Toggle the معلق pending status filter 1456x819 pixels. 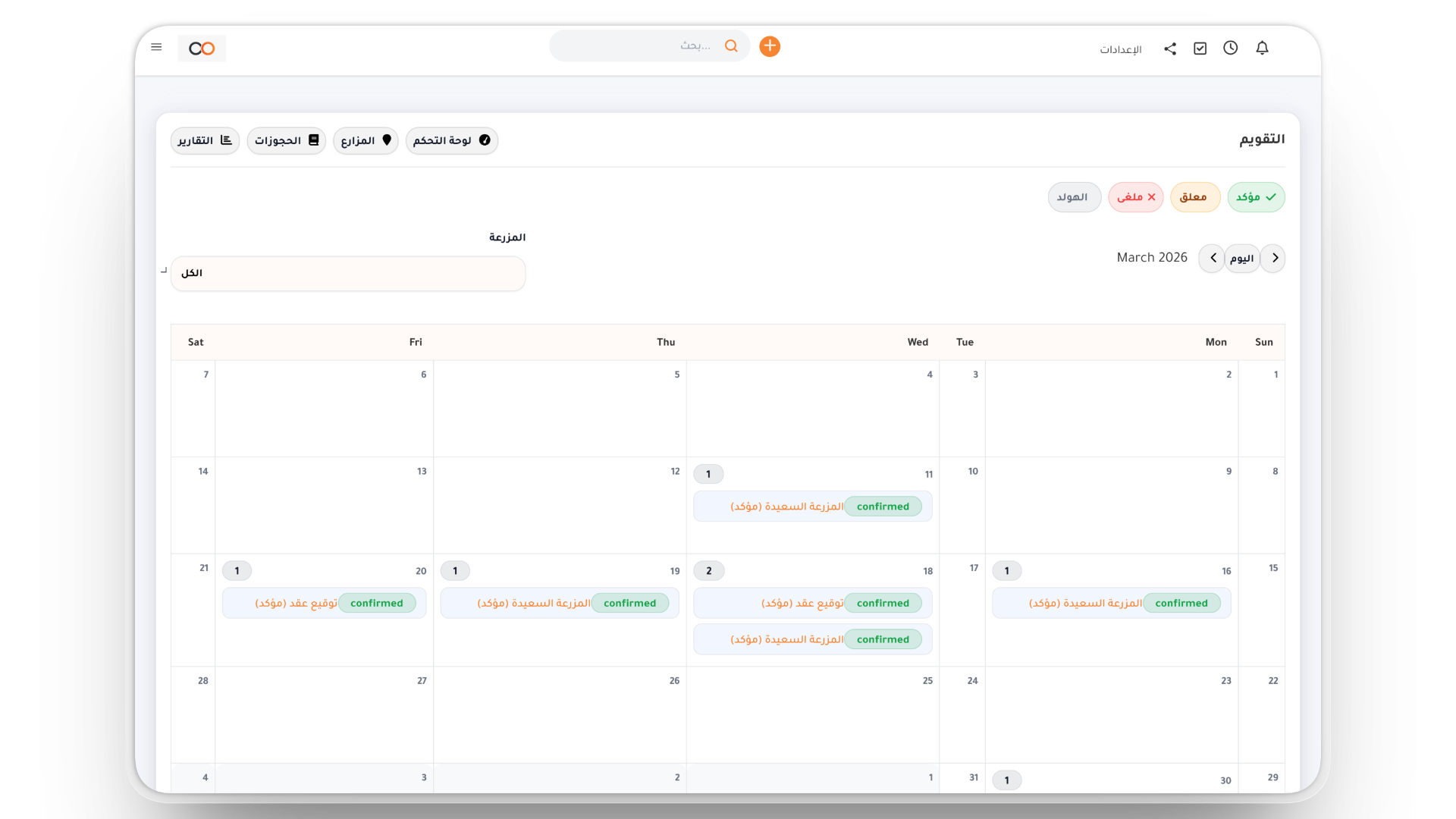click(1194, 197)
